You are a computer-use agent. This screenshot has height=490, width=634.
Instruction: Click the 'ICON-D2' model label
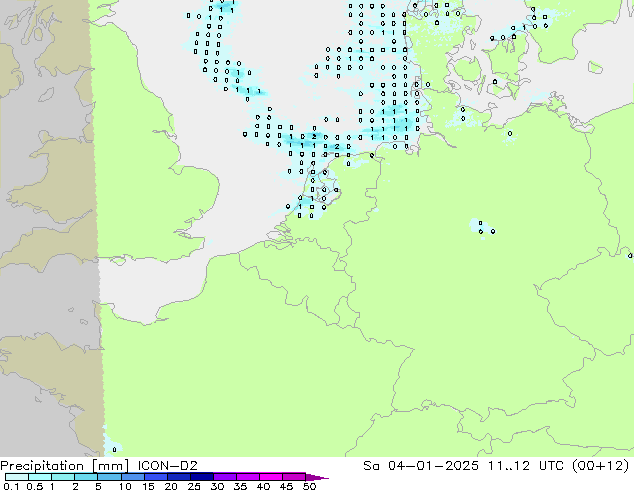(x=167, y=466)
